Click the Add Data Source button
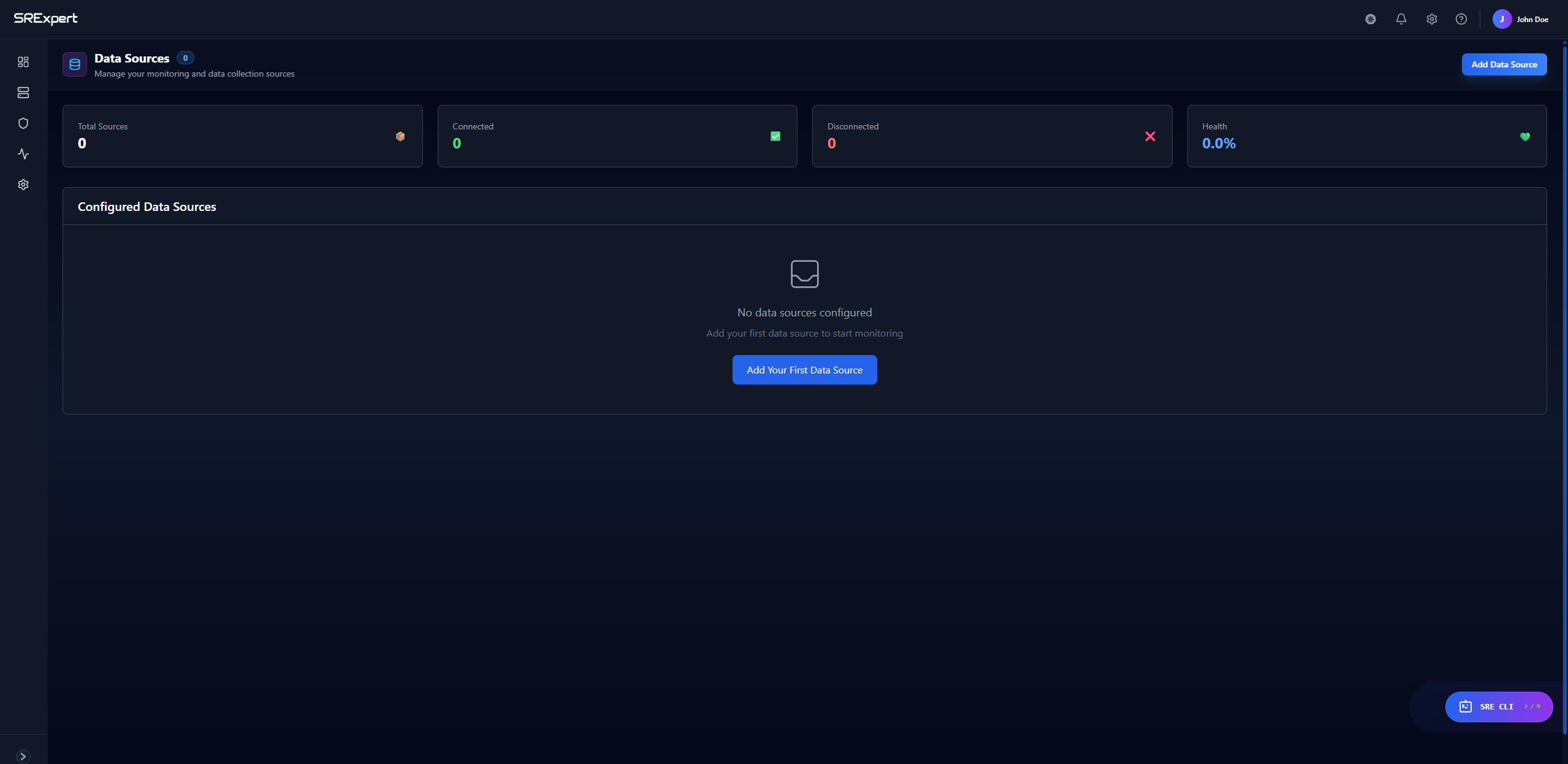Image resolution: width=1568 pixels, height=764 pixels. [1504, 64]
